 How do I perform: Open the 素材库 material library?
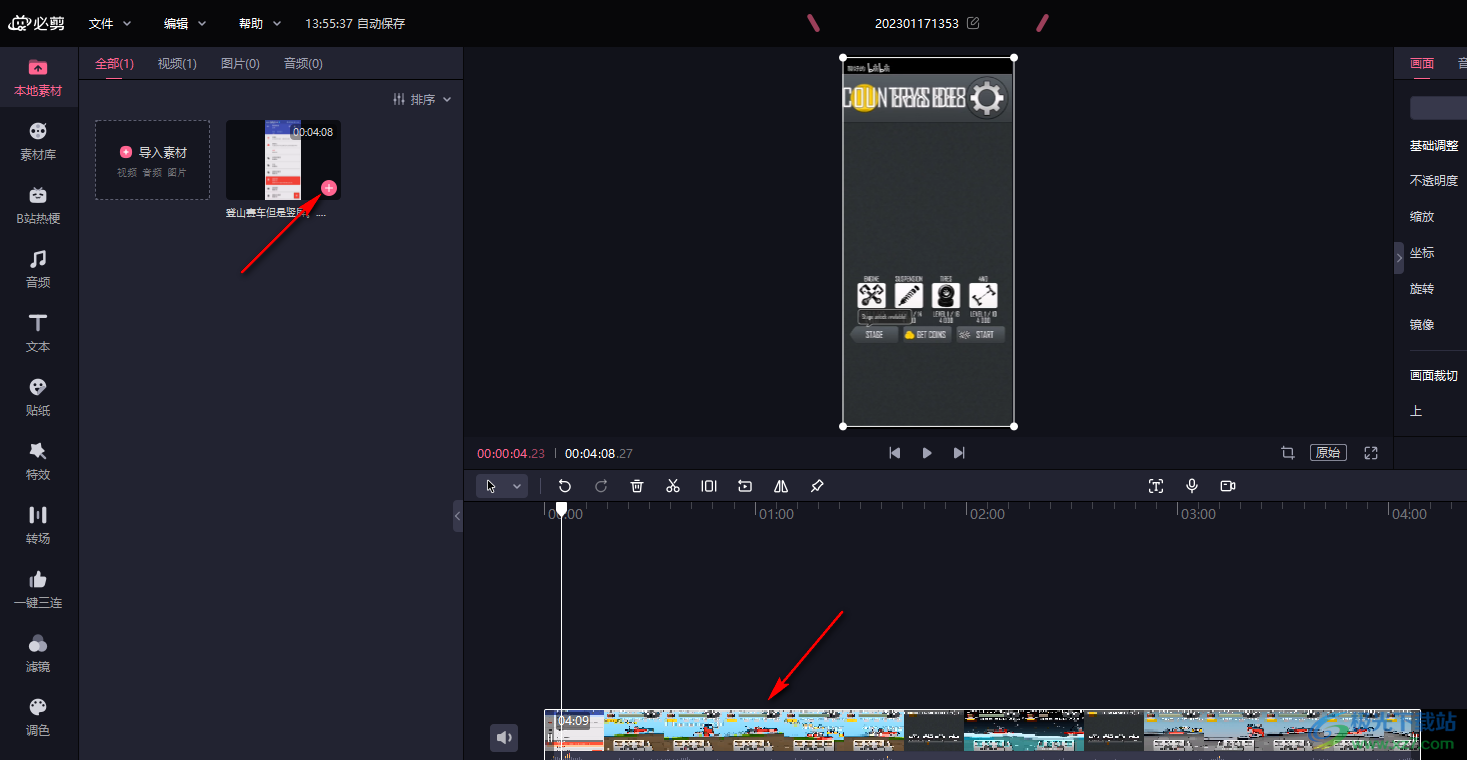coord(38,142)
